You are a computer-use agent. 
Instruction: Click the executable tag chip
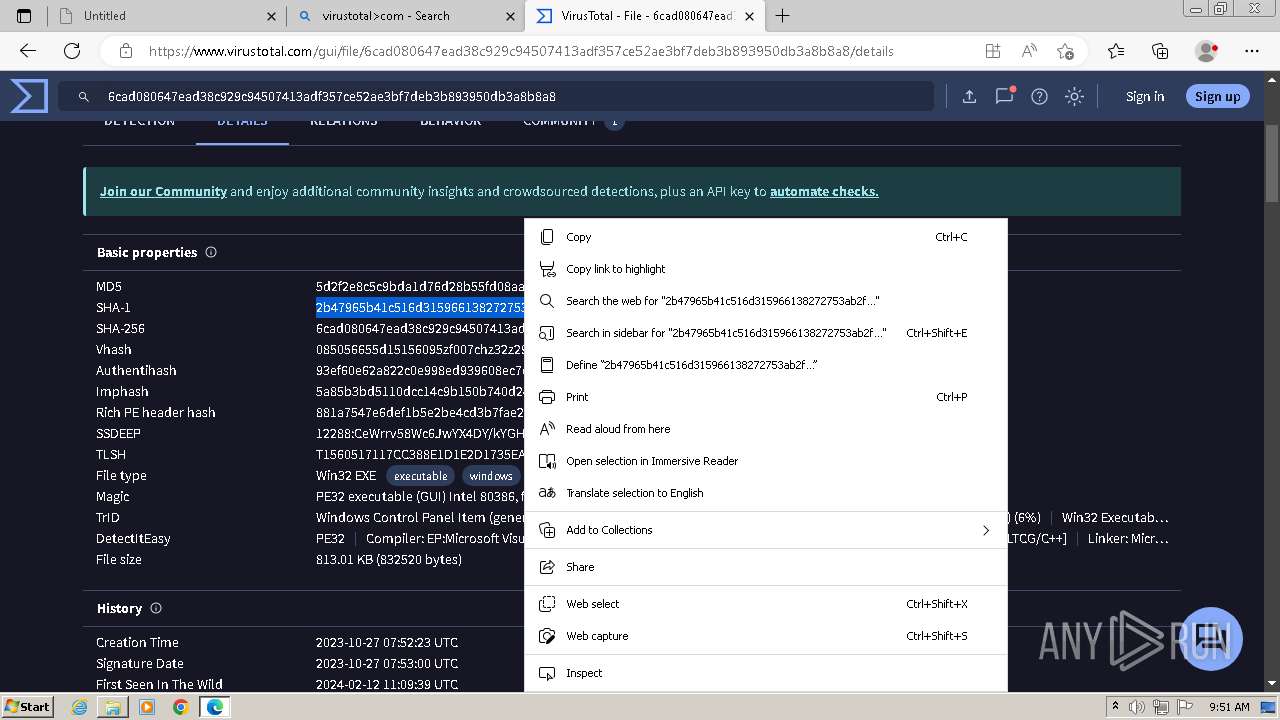click(420, 476)
